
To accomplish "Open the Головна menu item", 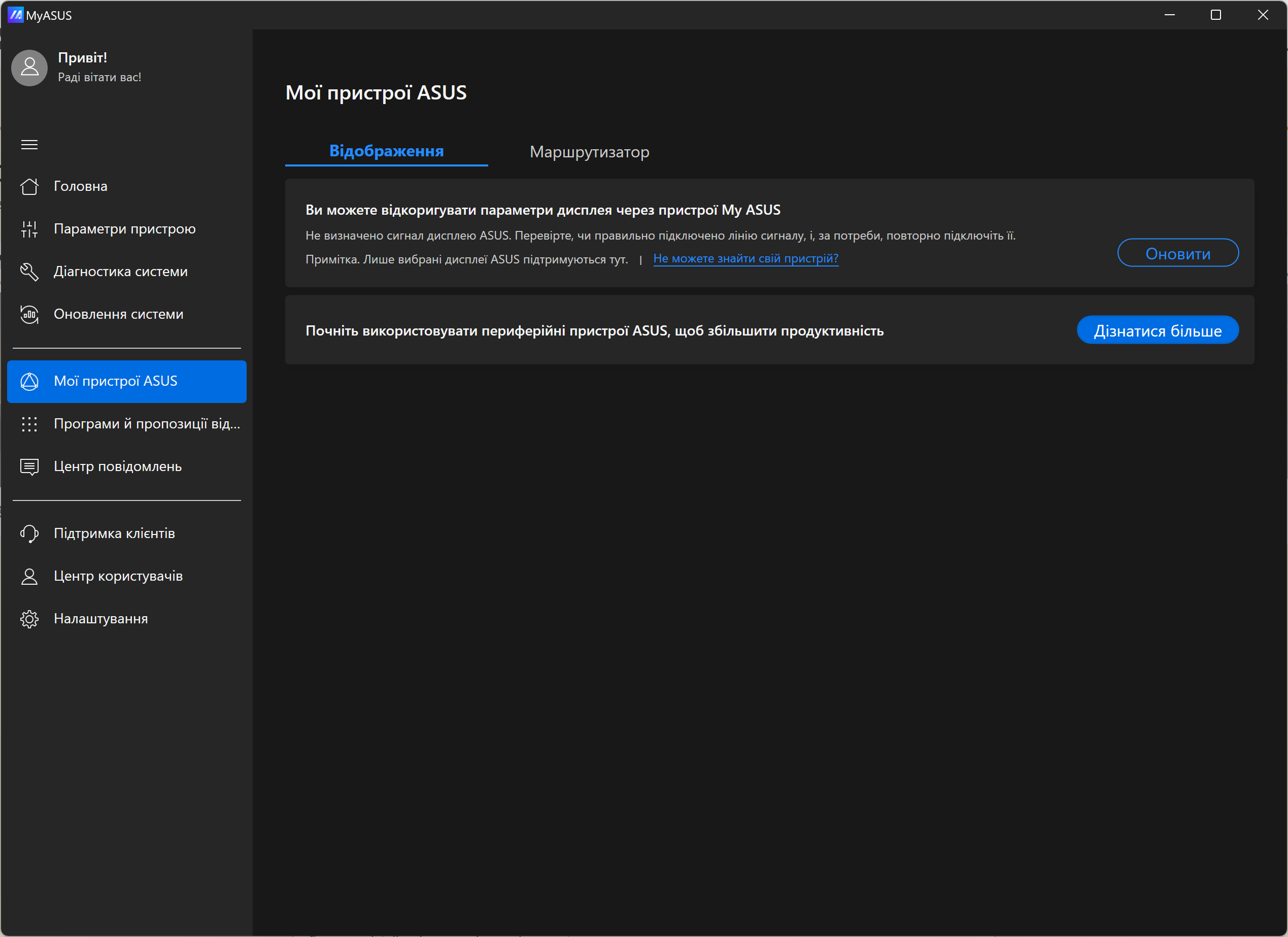I will pyautogui.click(x=127, y=186).
